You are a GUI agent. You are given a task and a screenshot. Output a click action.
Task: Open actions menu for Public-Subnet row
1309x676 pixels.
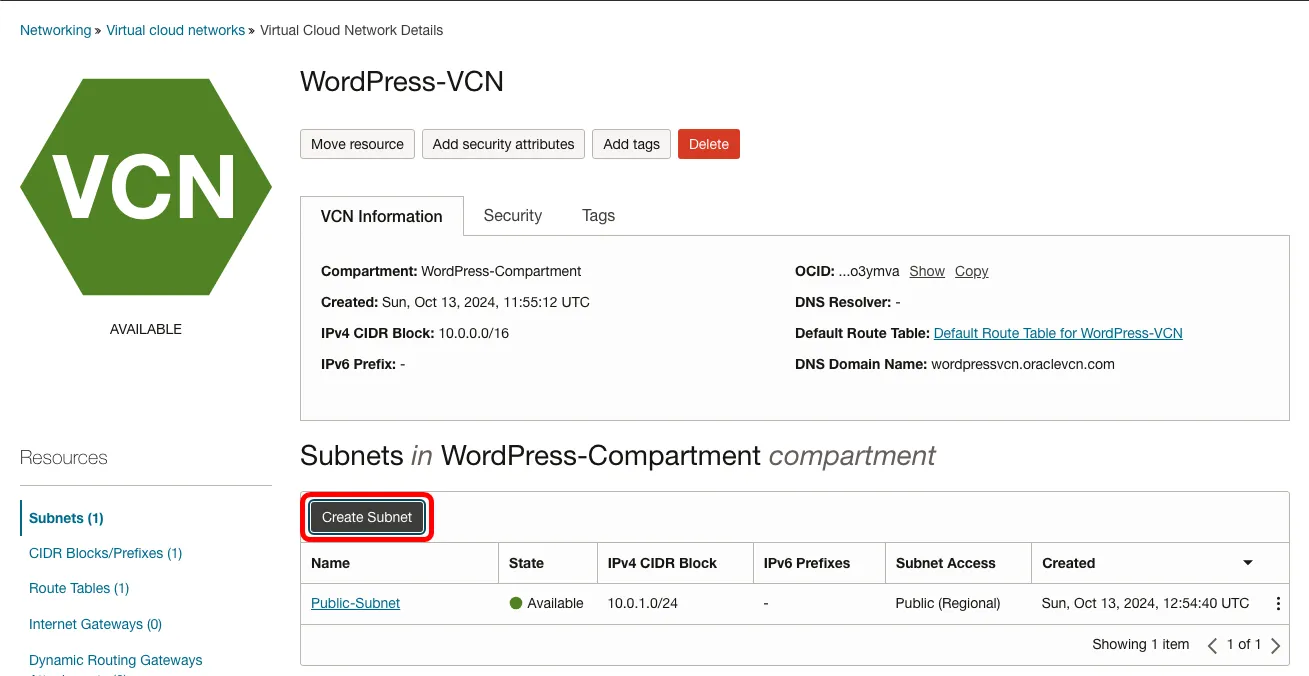1278,604
